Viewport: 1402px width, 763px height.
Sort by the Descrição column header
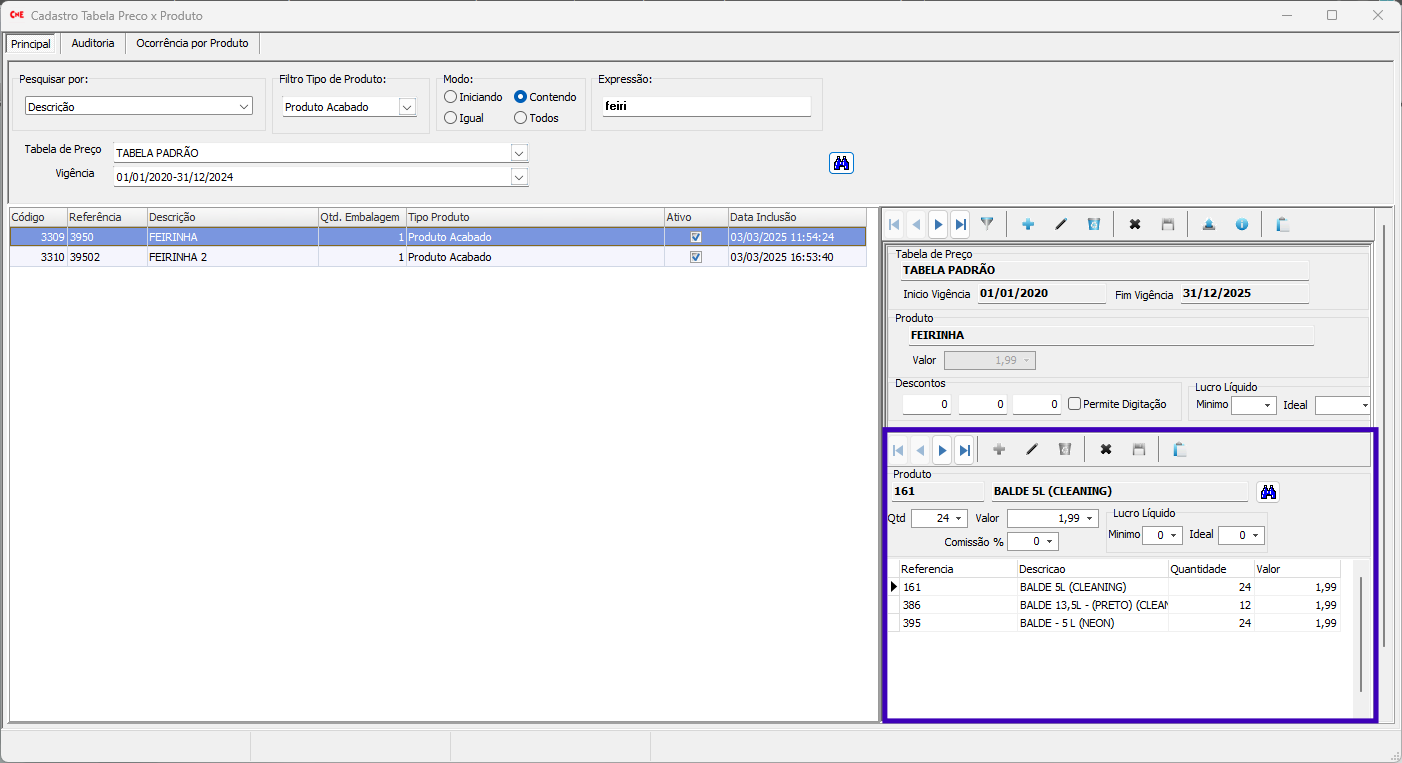pos(231,217)
